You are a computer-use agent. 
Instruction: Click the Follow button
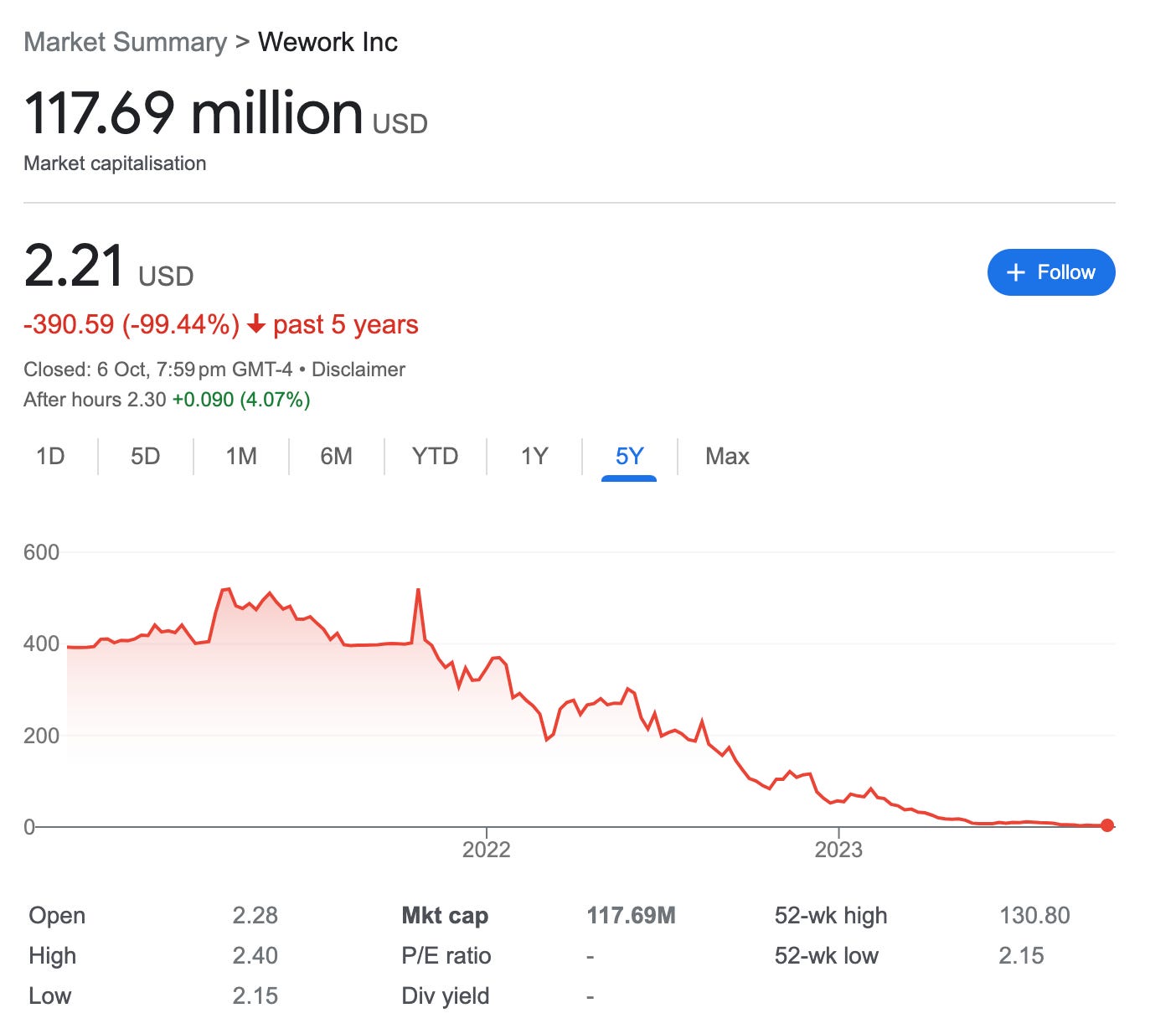pos(1051,272)
